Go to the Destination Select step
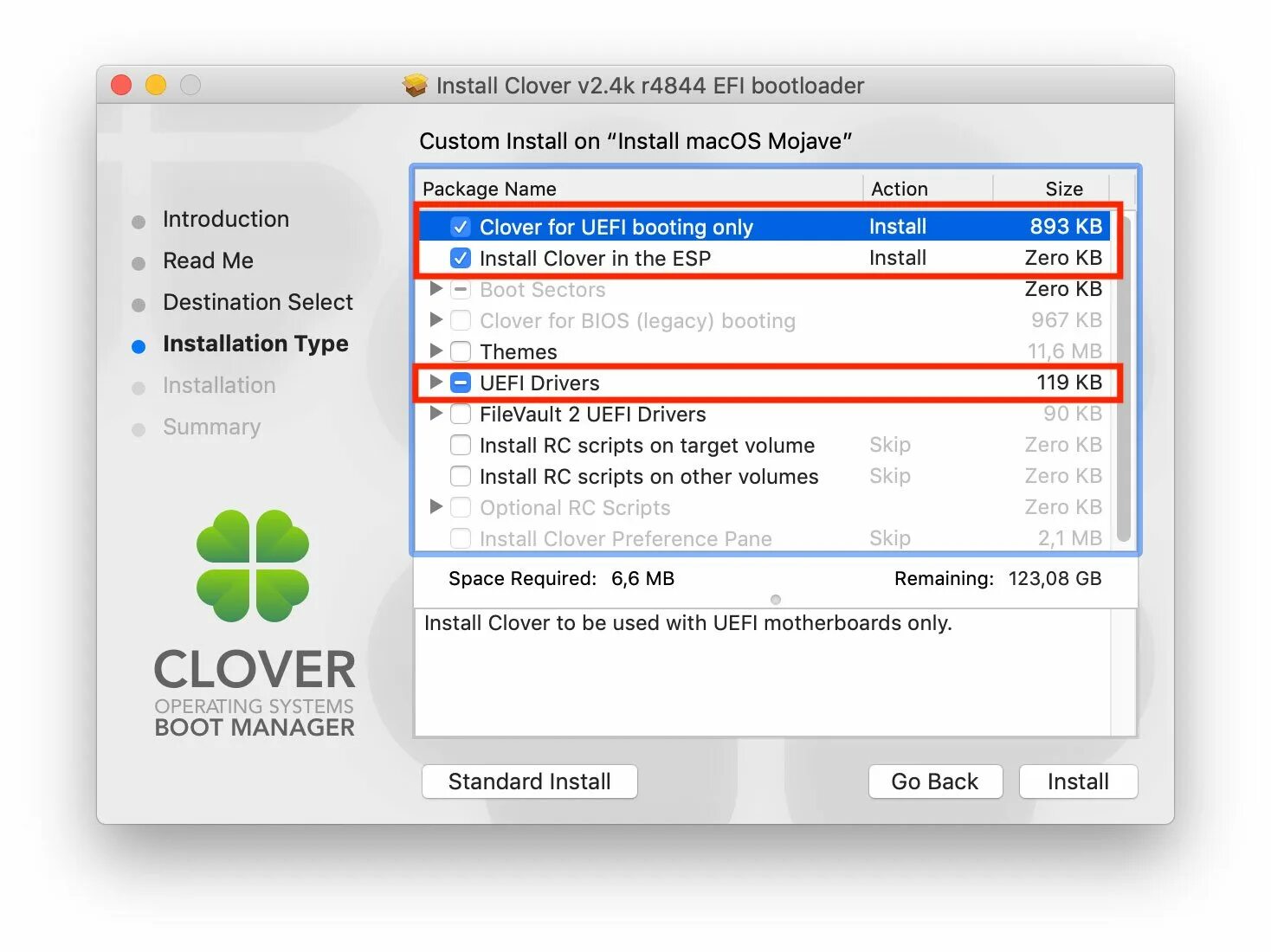This screenshot has height=952, width=1271. point(258,302)
